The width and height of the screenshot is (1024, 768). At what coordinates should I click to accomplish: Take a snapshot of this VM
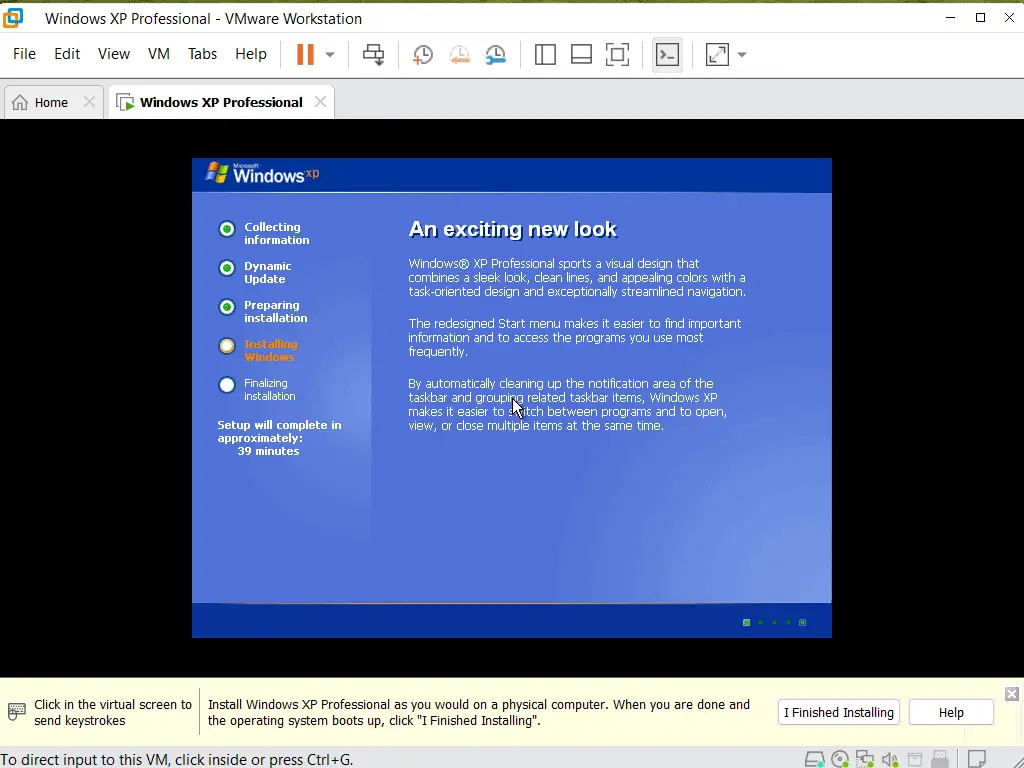pos(423,55)
